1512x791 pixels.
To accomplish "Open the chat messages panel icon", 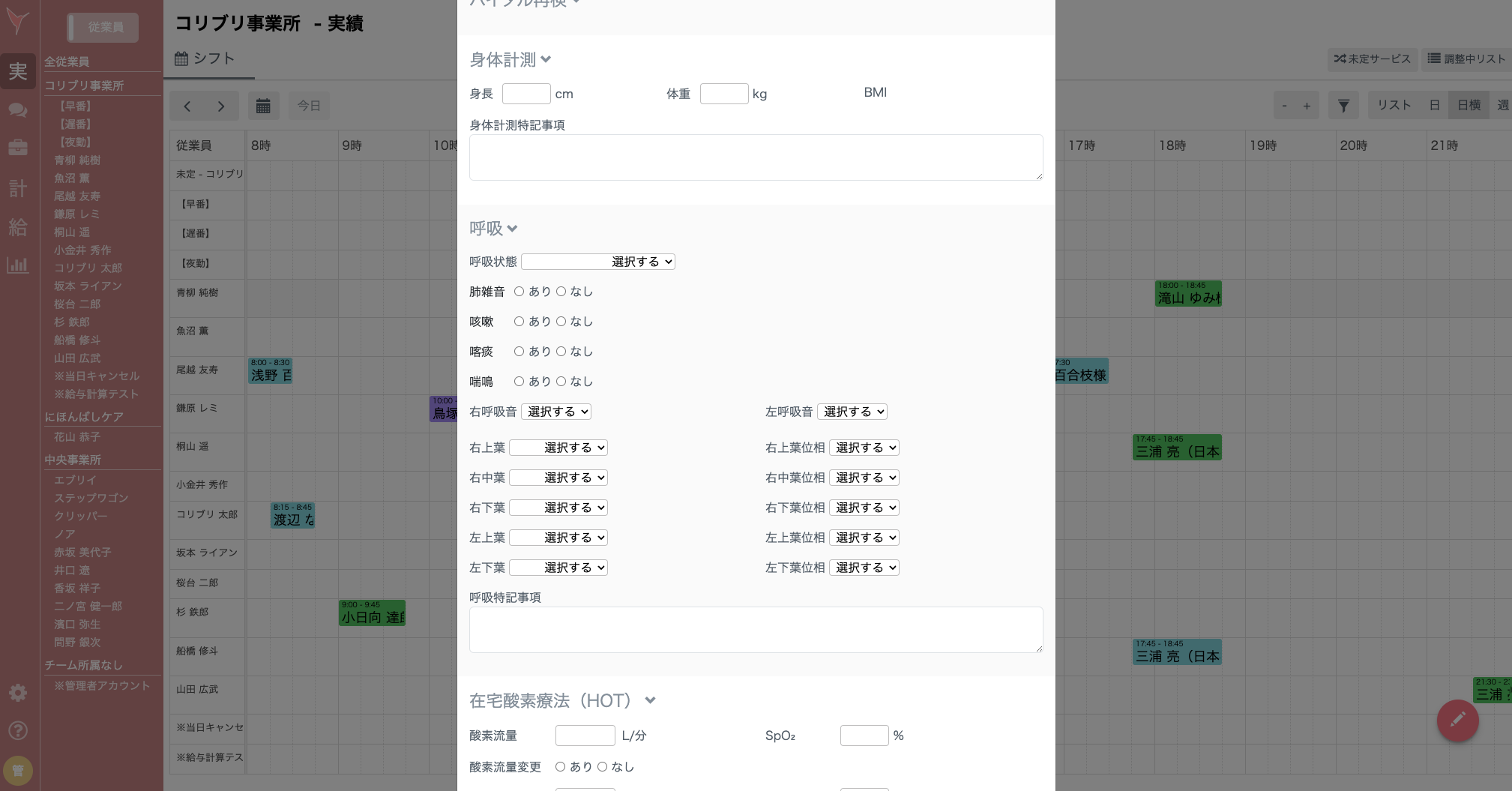I will click(17, 109).
